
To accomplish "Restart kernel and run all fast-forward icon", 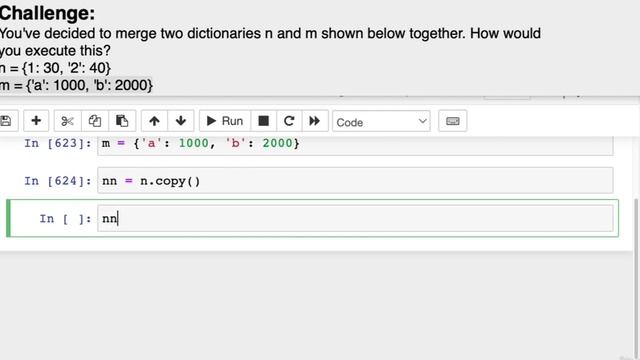I will (315, 121).
